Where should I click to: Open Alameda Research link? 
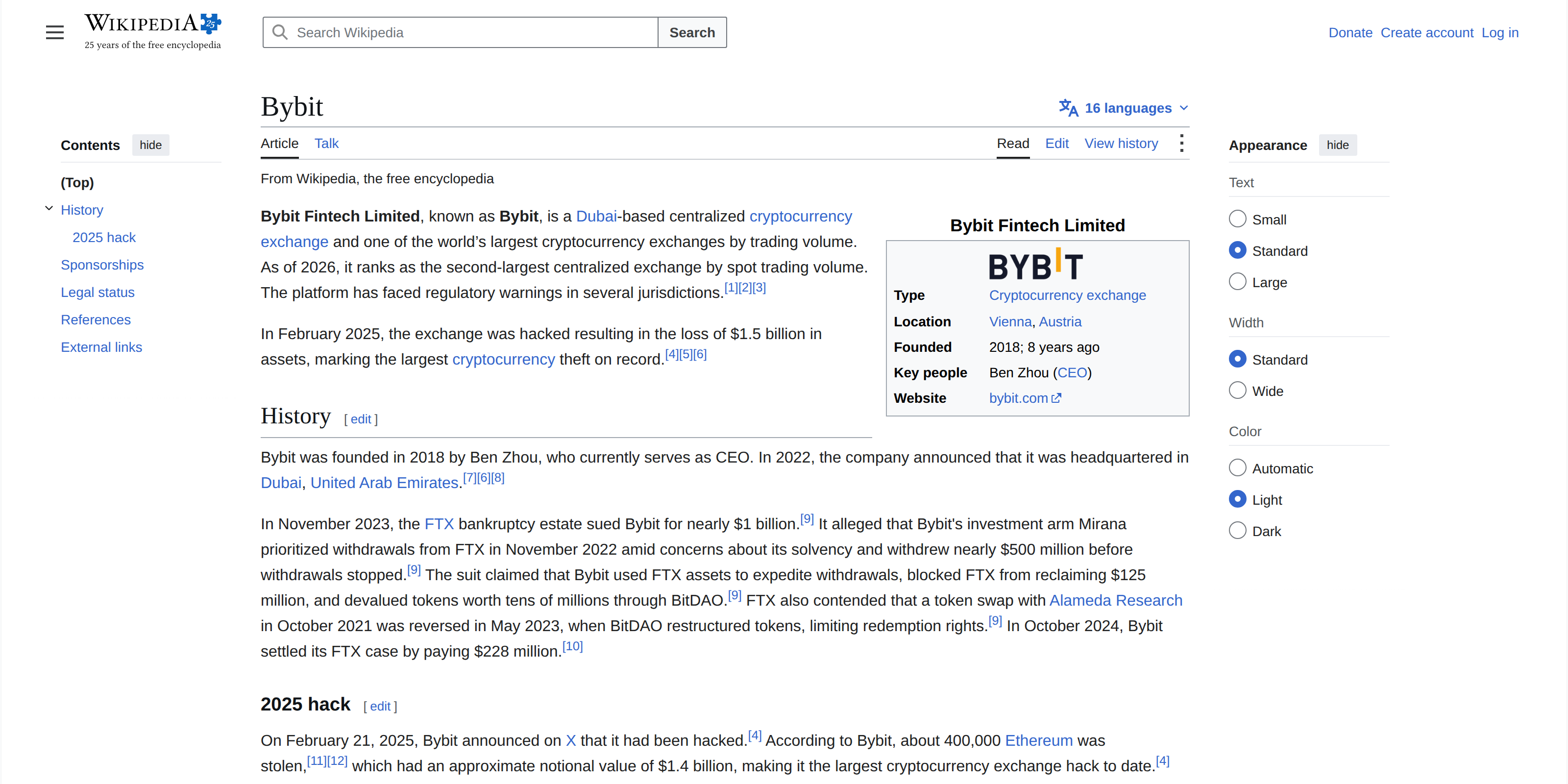coord(1116,601)
